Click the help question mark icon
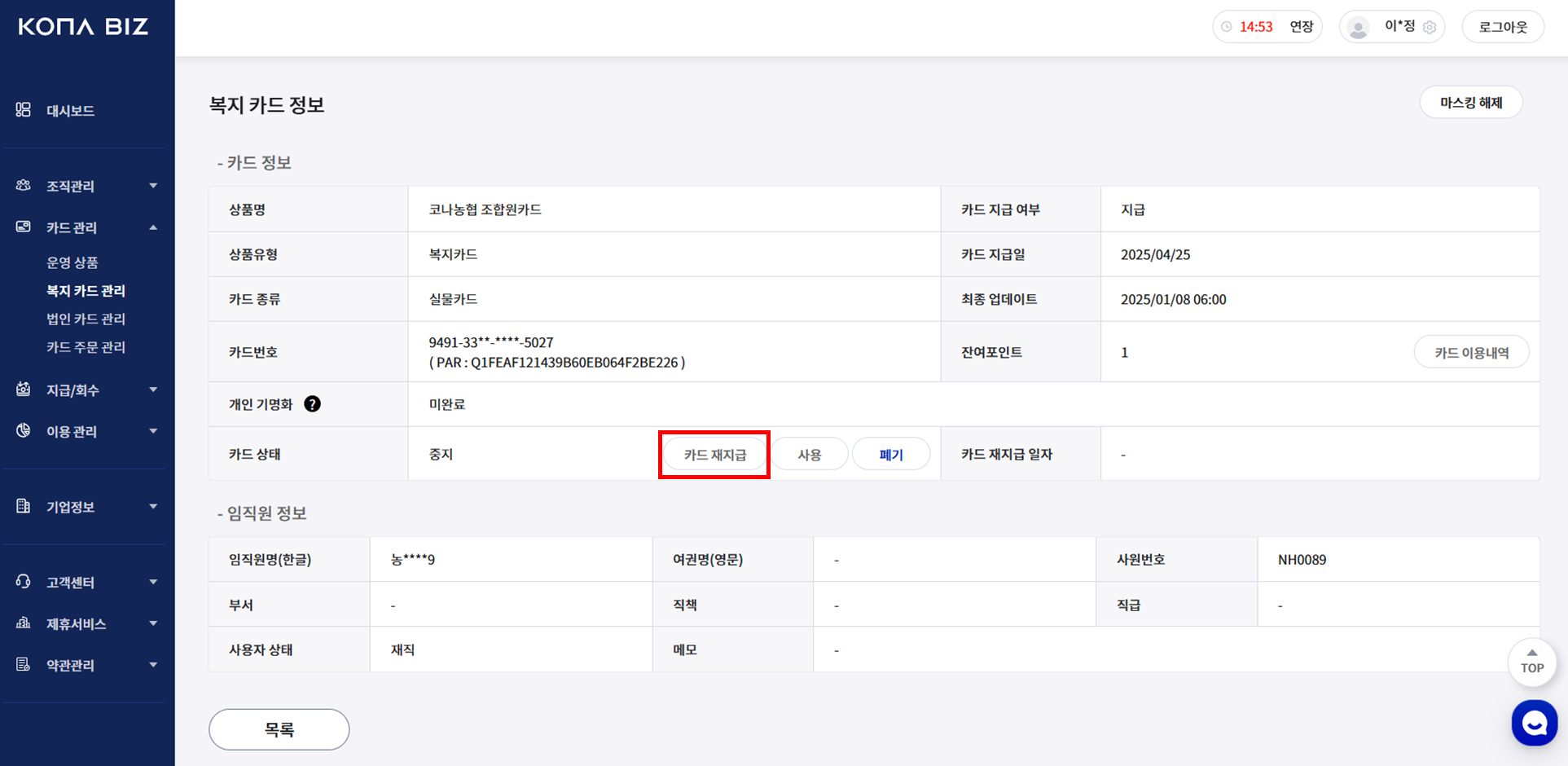1568x766 pixels. 312,404
